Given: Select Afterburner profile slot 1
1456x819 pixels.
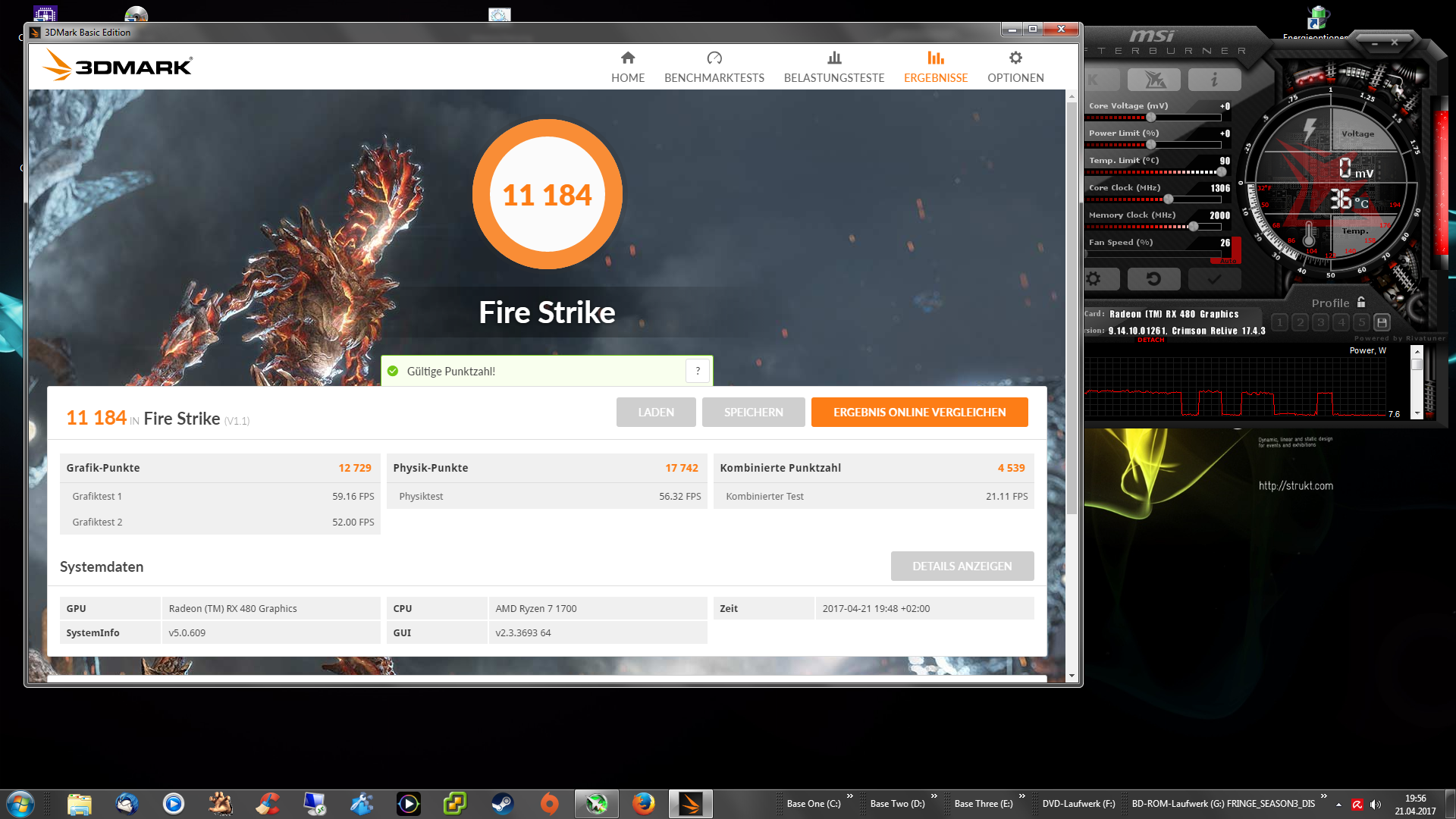Looking at the screenshot, I should (1280, 322).
